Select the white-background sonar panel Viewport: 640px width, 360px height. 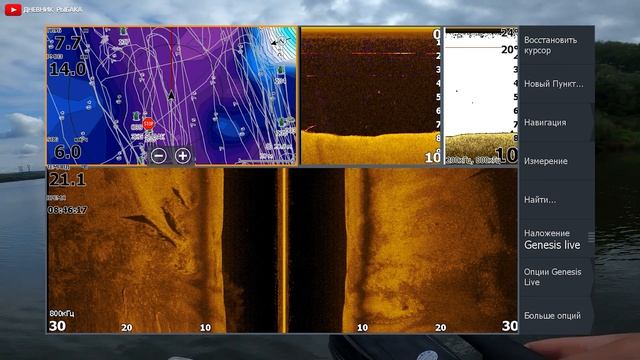(481, 96)
